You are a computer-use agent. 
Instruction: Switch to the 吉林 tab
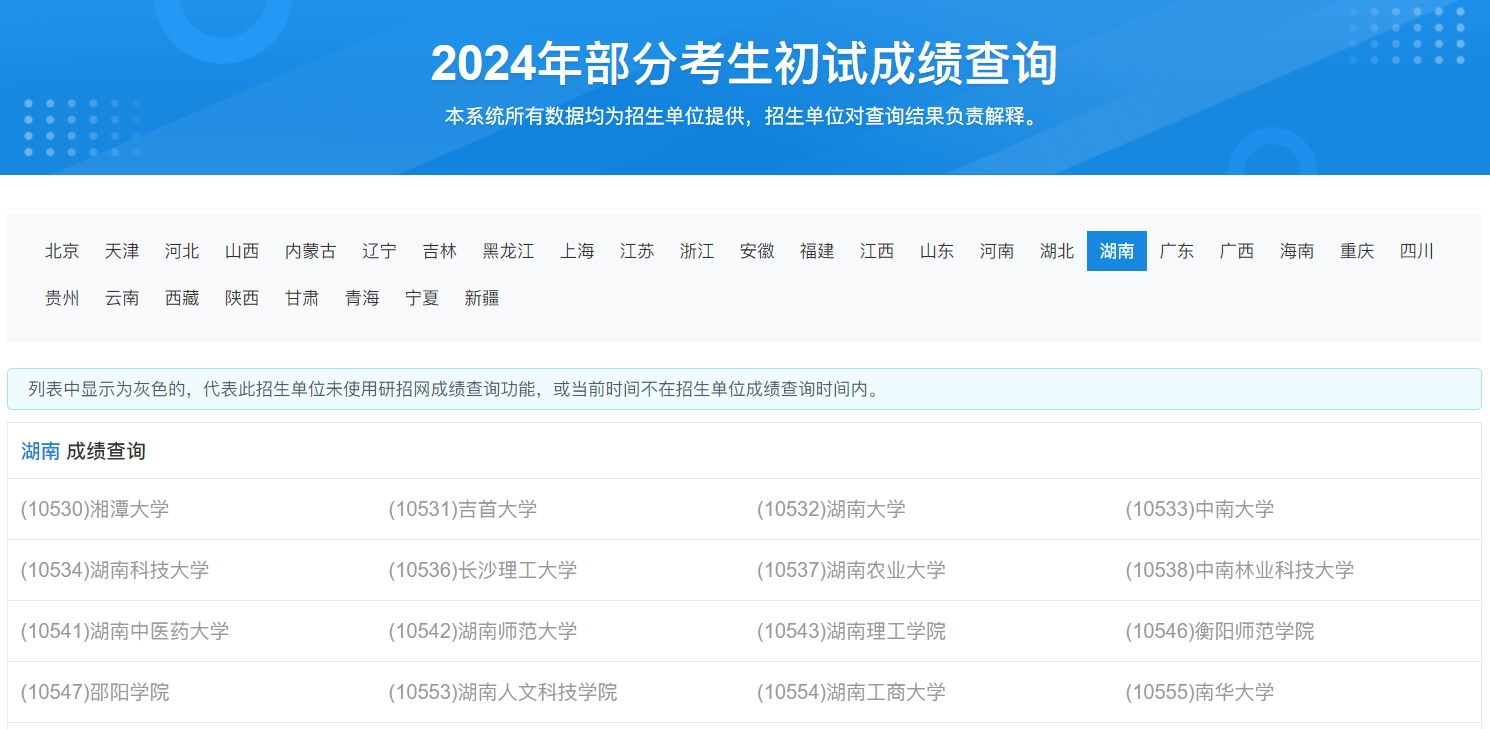[x=439, y=251]
